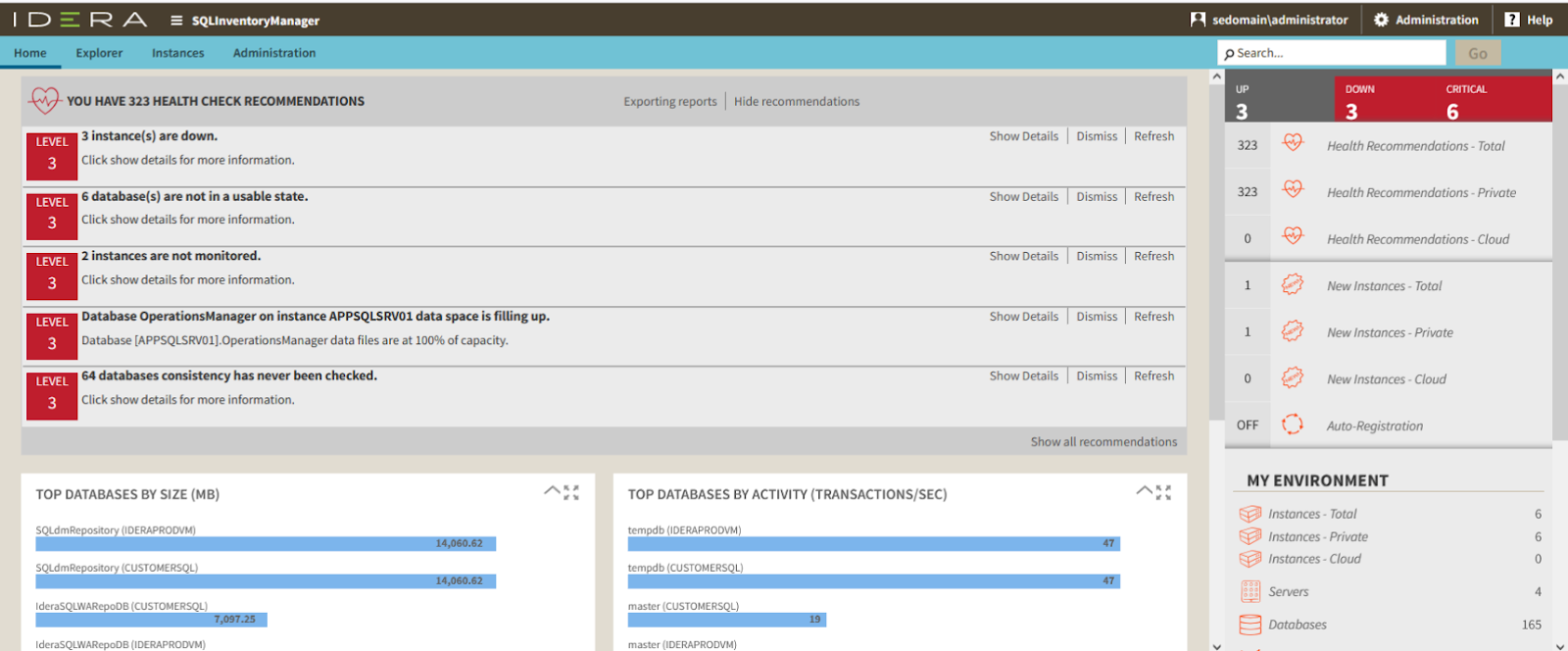Click the IDERA logo
This screenshot has width=1568, height=651.
[79, 20]
